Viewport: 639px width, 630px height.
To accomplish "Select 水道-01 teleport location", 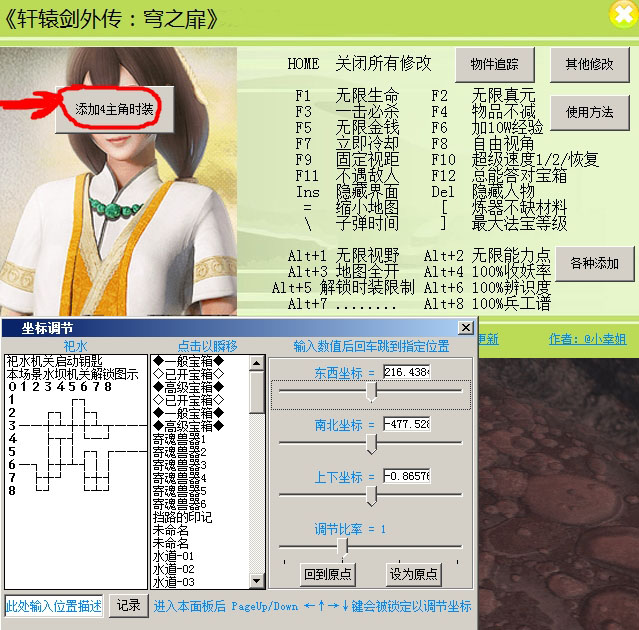I will (x=173, y=557).
